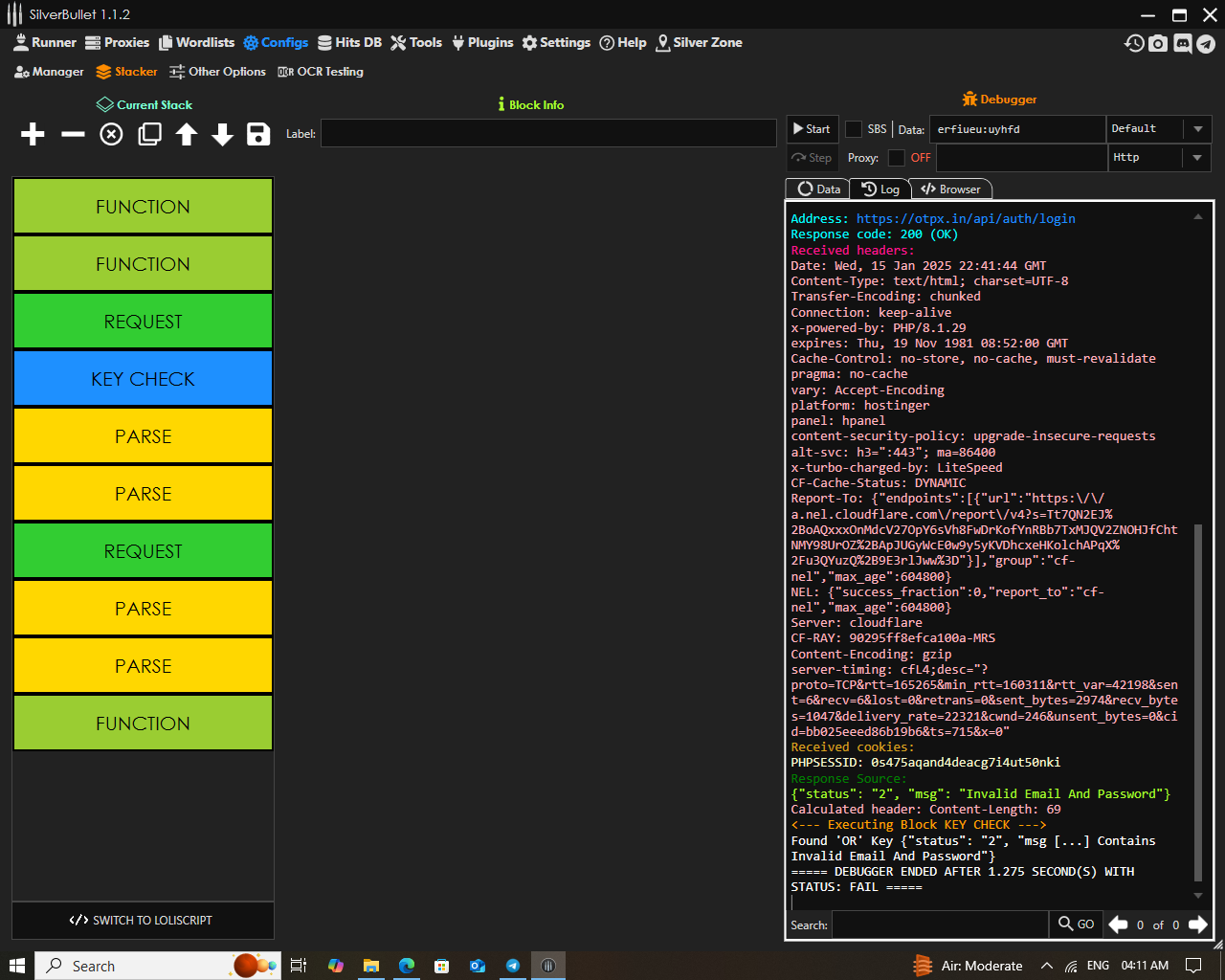
Task: Show hidden tray icons chevron
Action: coord(1046,966)
